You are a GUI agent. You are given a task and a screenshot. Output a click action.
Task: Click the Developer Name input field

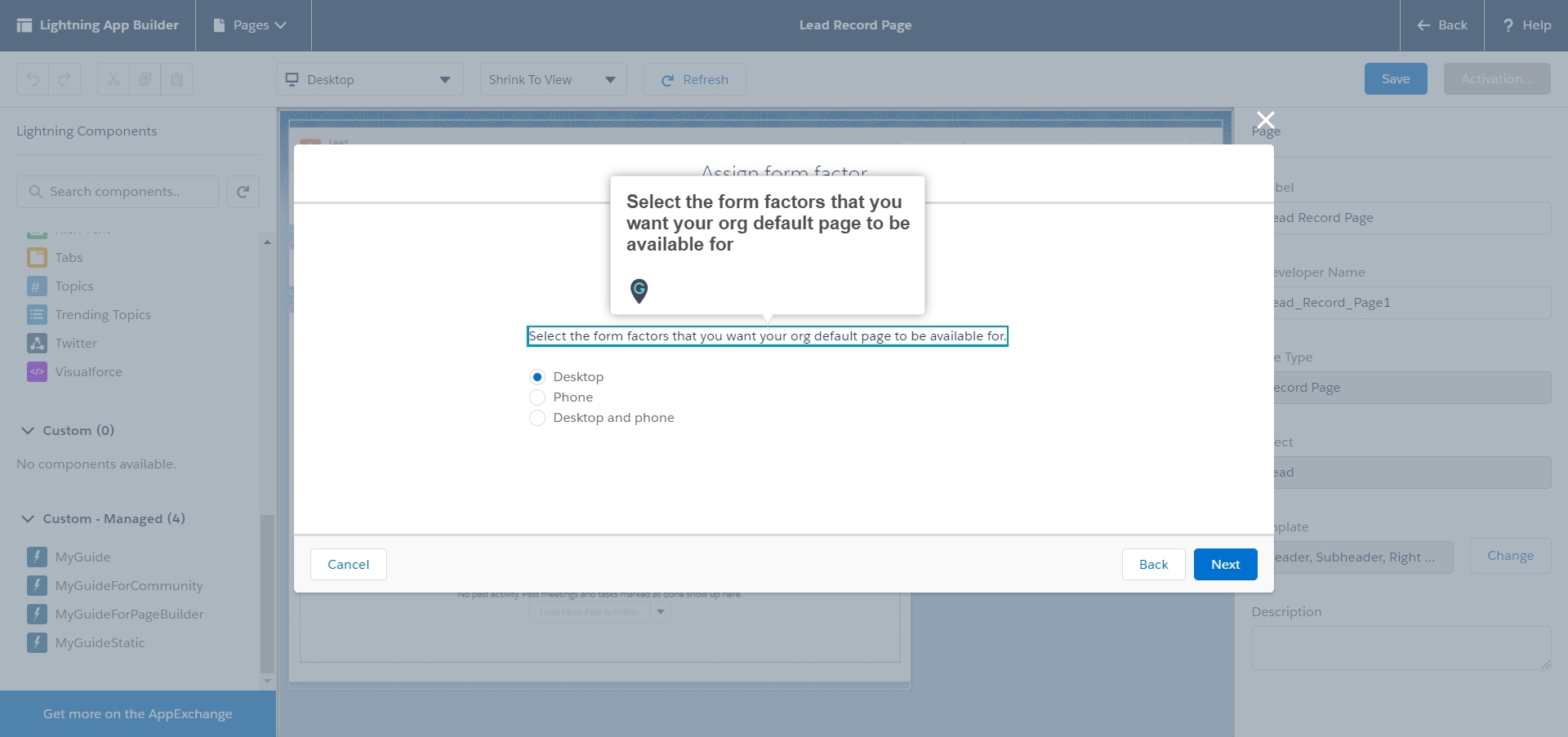point(1412,303)
